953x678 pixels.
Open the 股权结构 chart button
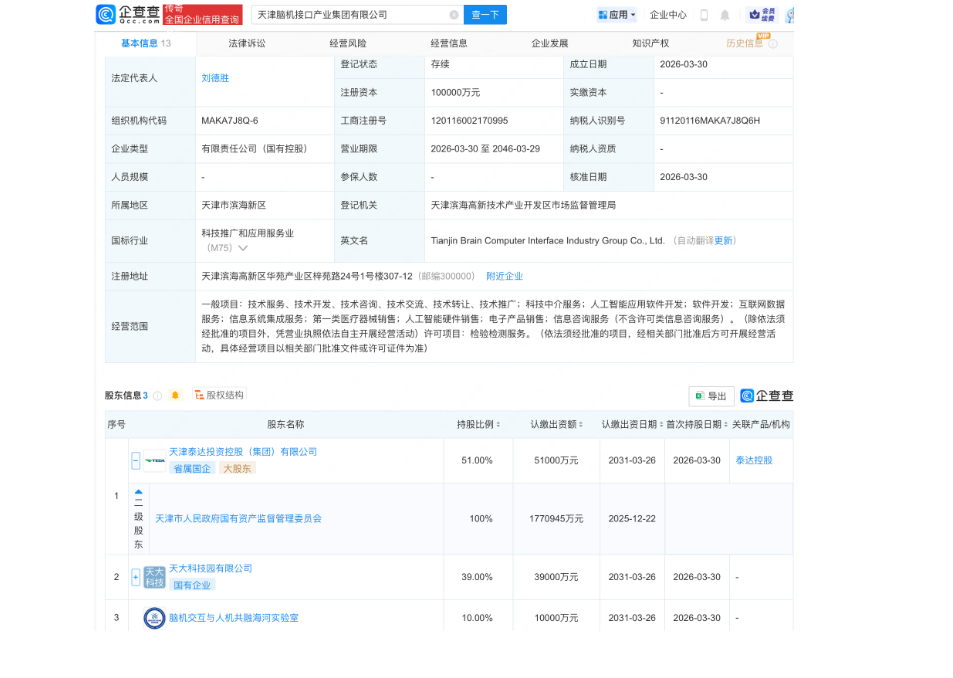[x=219, y=395]
